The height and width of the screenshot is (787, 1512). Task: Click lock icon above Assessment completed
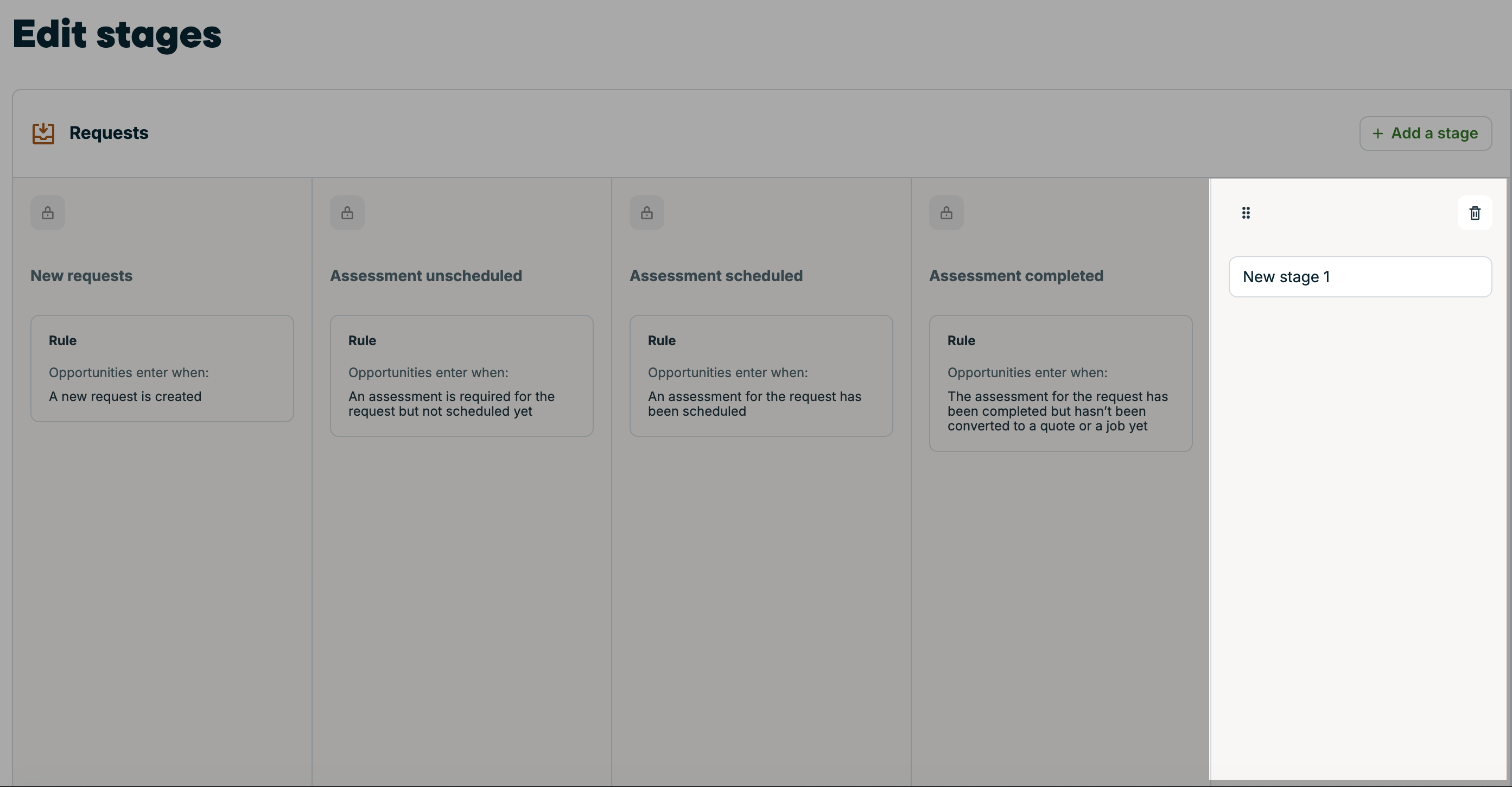click(945, 212)
